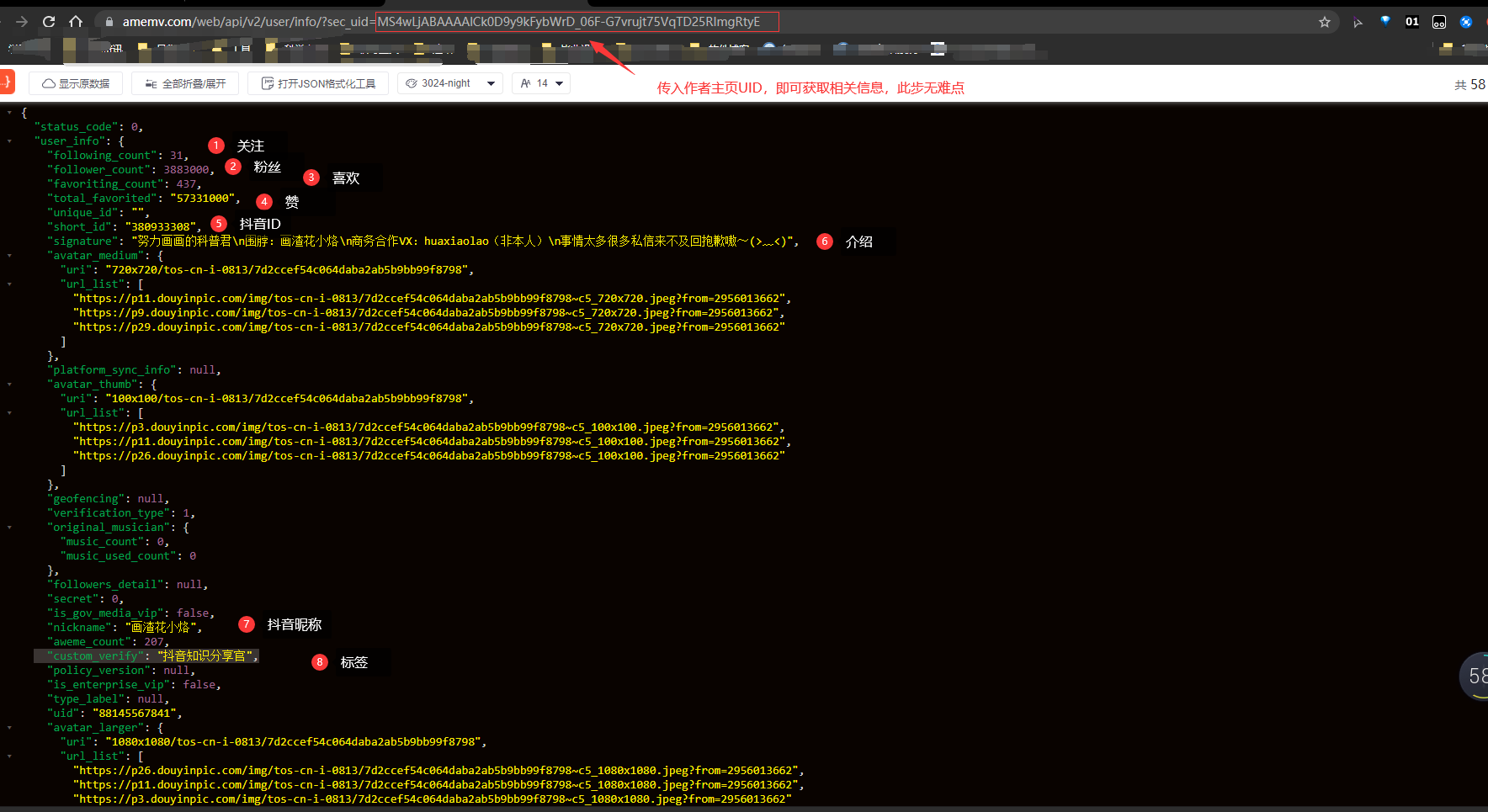Collapse the root JSON object arrow
This screenshot has height=812, width=1488.
pos(9,112)
